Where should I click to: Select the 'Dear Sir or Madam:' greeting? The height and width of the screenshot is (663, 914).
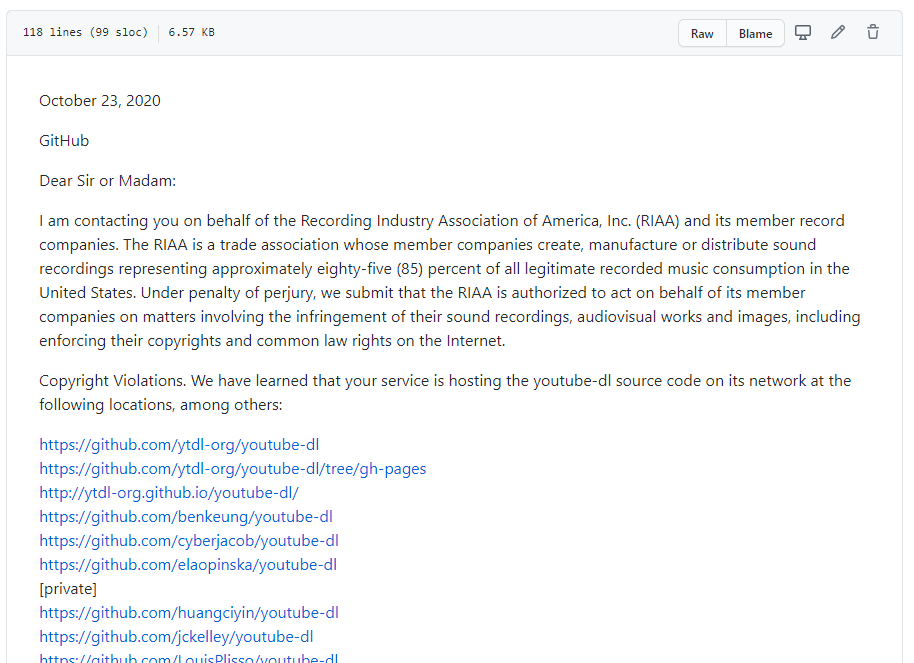[x=107, y=181]
